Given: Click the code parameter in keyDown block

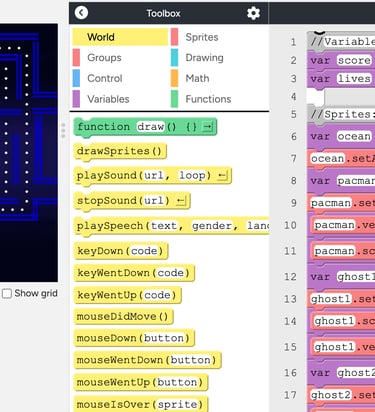Looking at the screenshot, I should [144, 251].
